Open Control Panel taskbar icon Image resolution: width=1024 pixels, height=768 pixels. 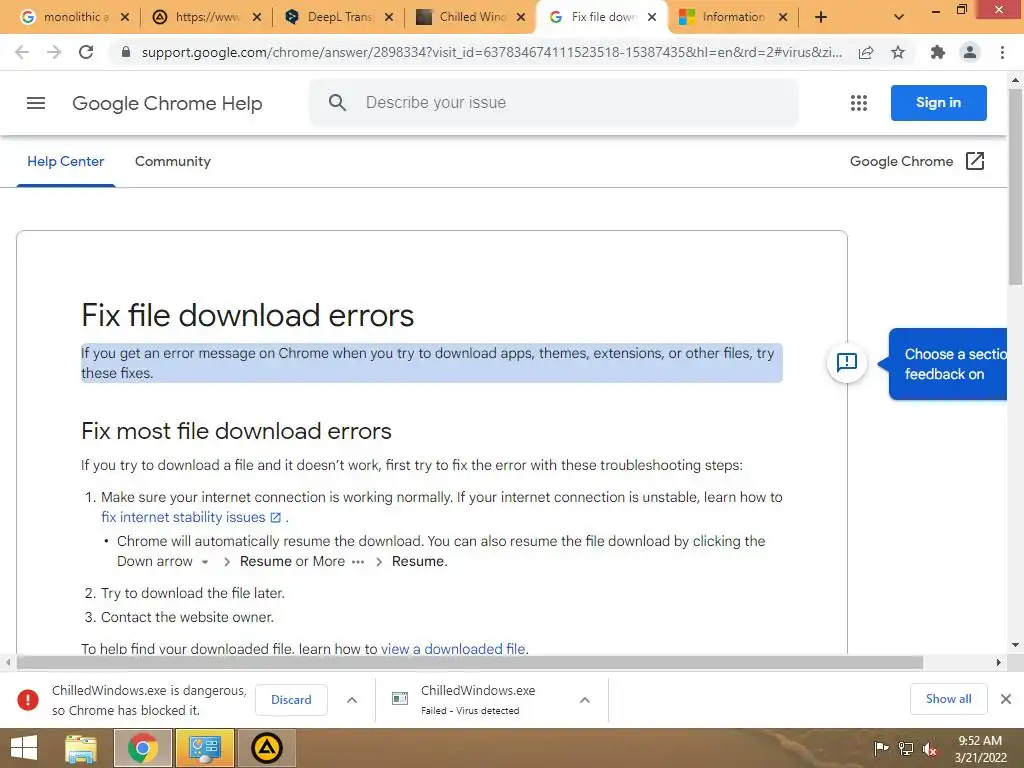tap(204, 748)
